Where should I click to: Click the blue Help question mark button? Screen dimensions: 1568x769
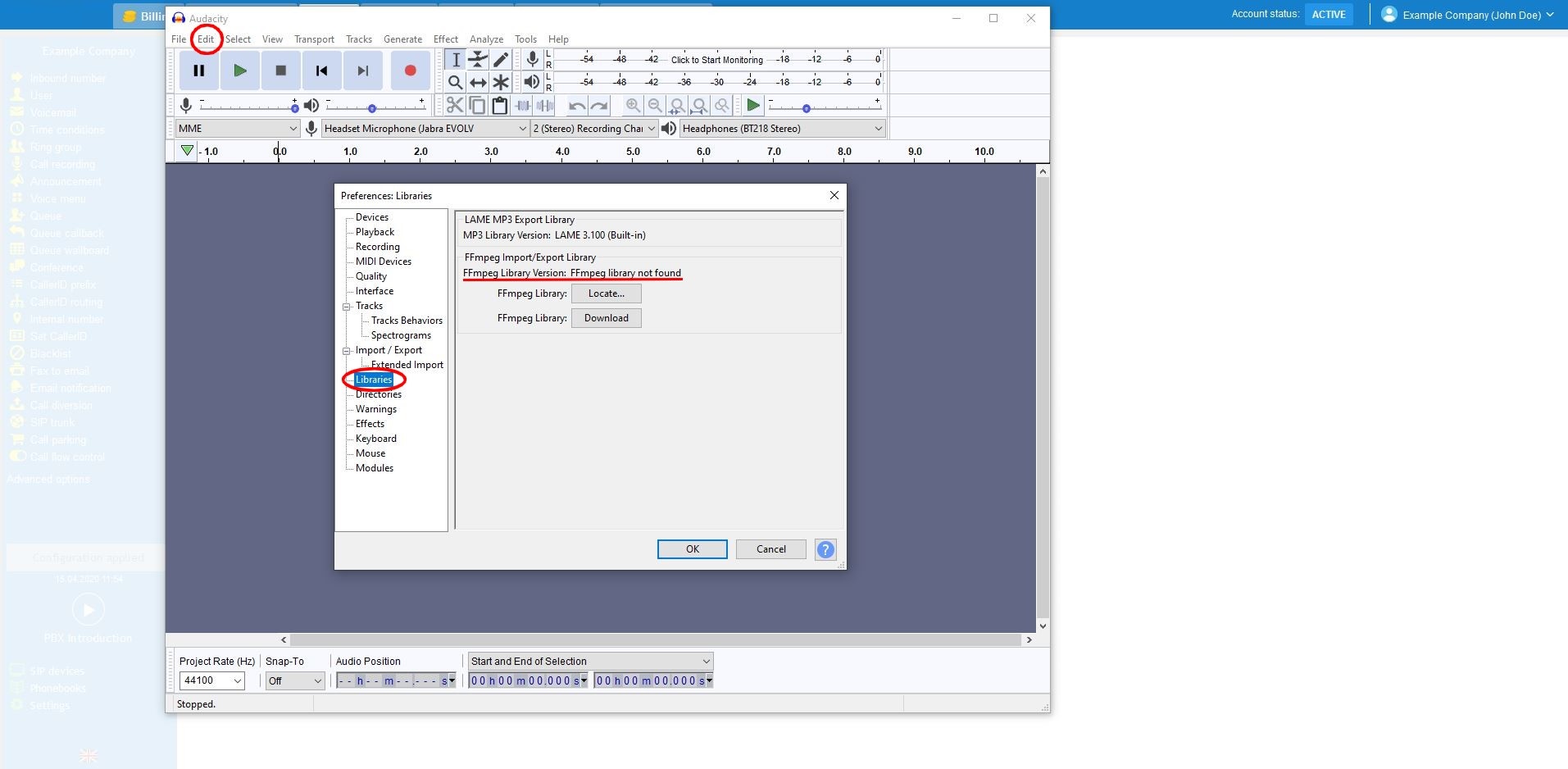[x=825, y=549]
